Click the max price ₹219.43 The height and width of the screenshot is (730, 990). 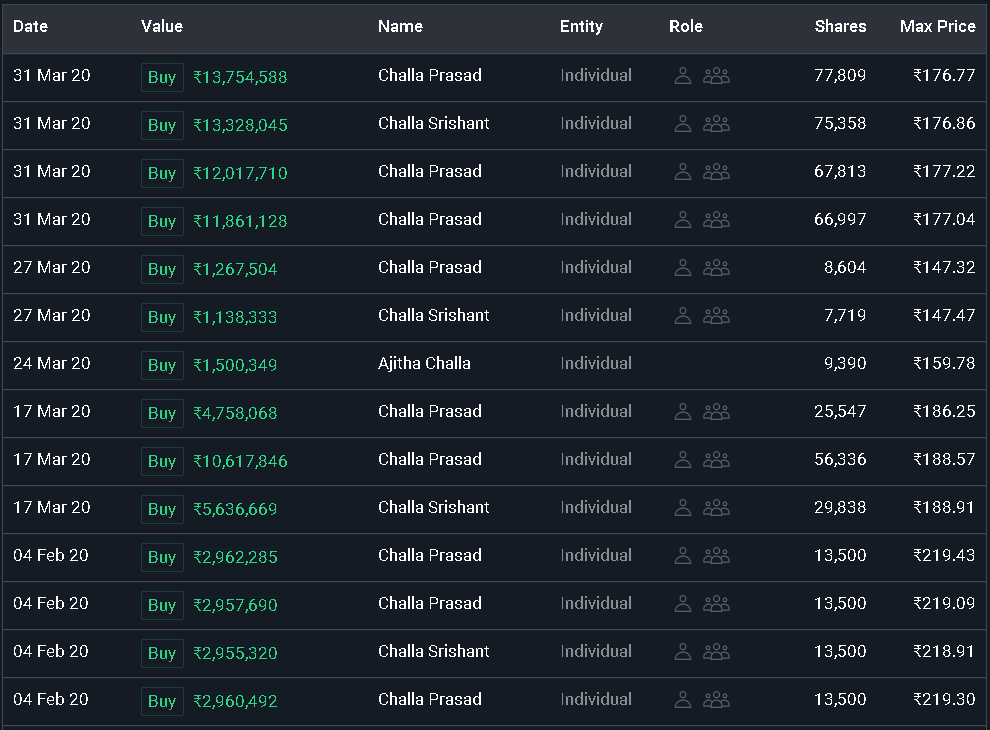pos(945,556)
